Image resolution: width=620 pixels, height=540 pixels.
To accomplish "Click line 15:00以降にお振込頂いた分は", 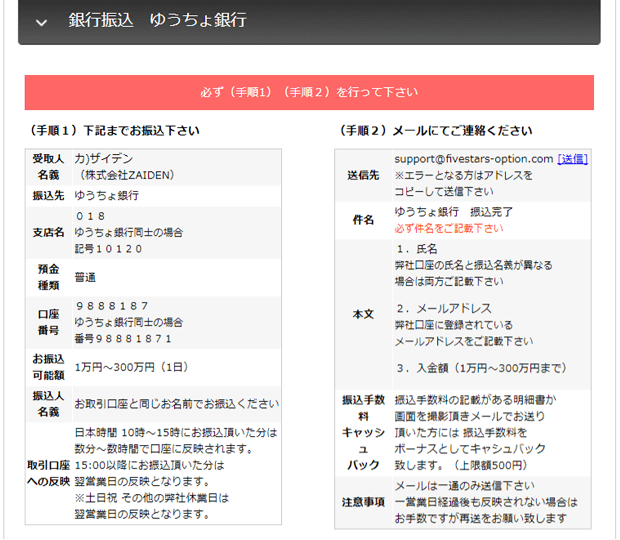I will pyautogui.click(x=149, y=465).
